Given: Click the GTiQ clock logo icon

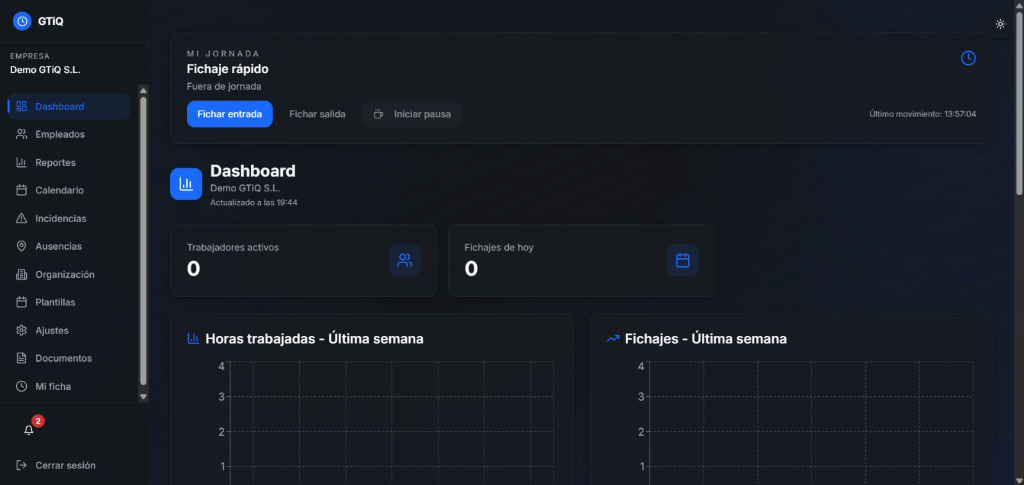Looking at the screenshot, I should (x=22, y=21).
